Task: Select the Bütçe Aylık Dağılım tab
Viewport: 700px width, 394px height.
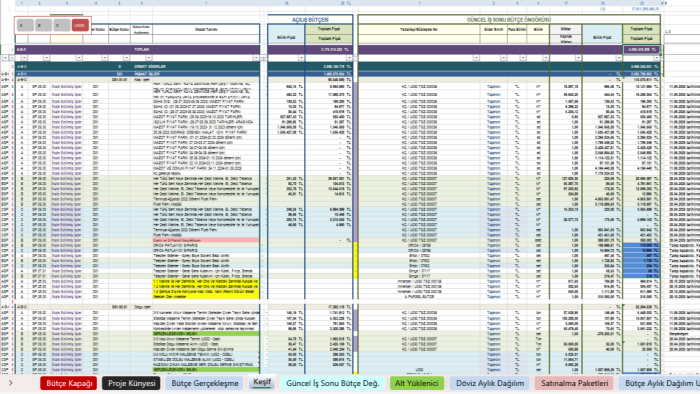Action: [x=660, y=383]
